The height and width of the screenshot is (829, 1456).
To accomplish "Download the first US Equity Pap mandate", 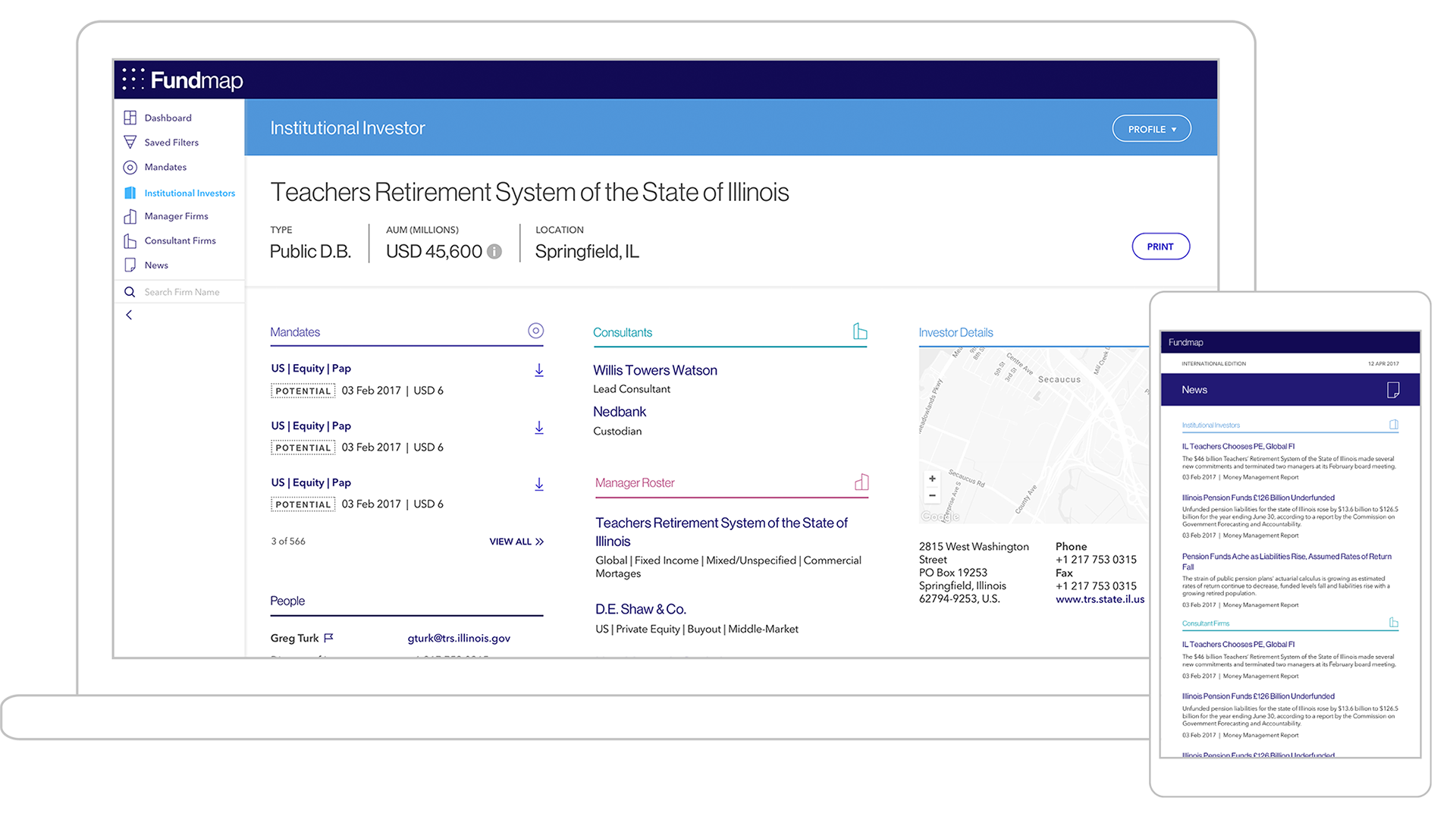I will tap(539, 370).
